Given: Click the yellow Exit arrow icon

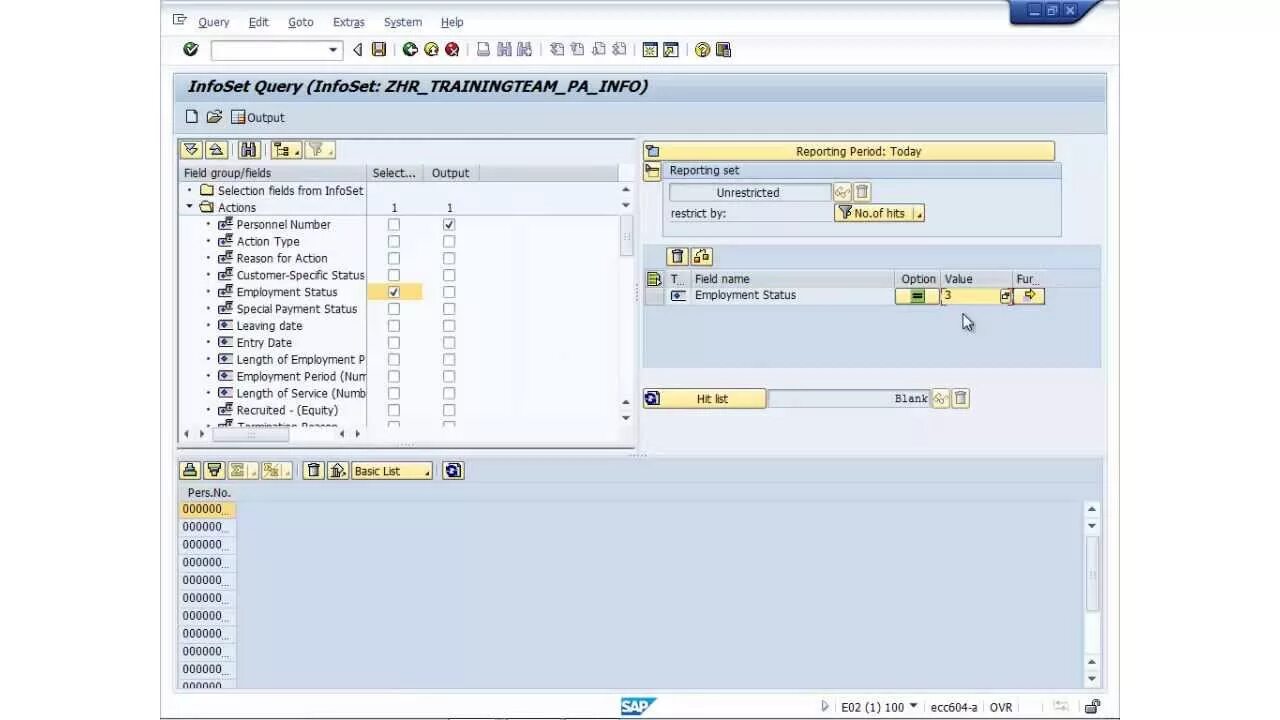Looking at the screenshot, I should coord(431,49).
